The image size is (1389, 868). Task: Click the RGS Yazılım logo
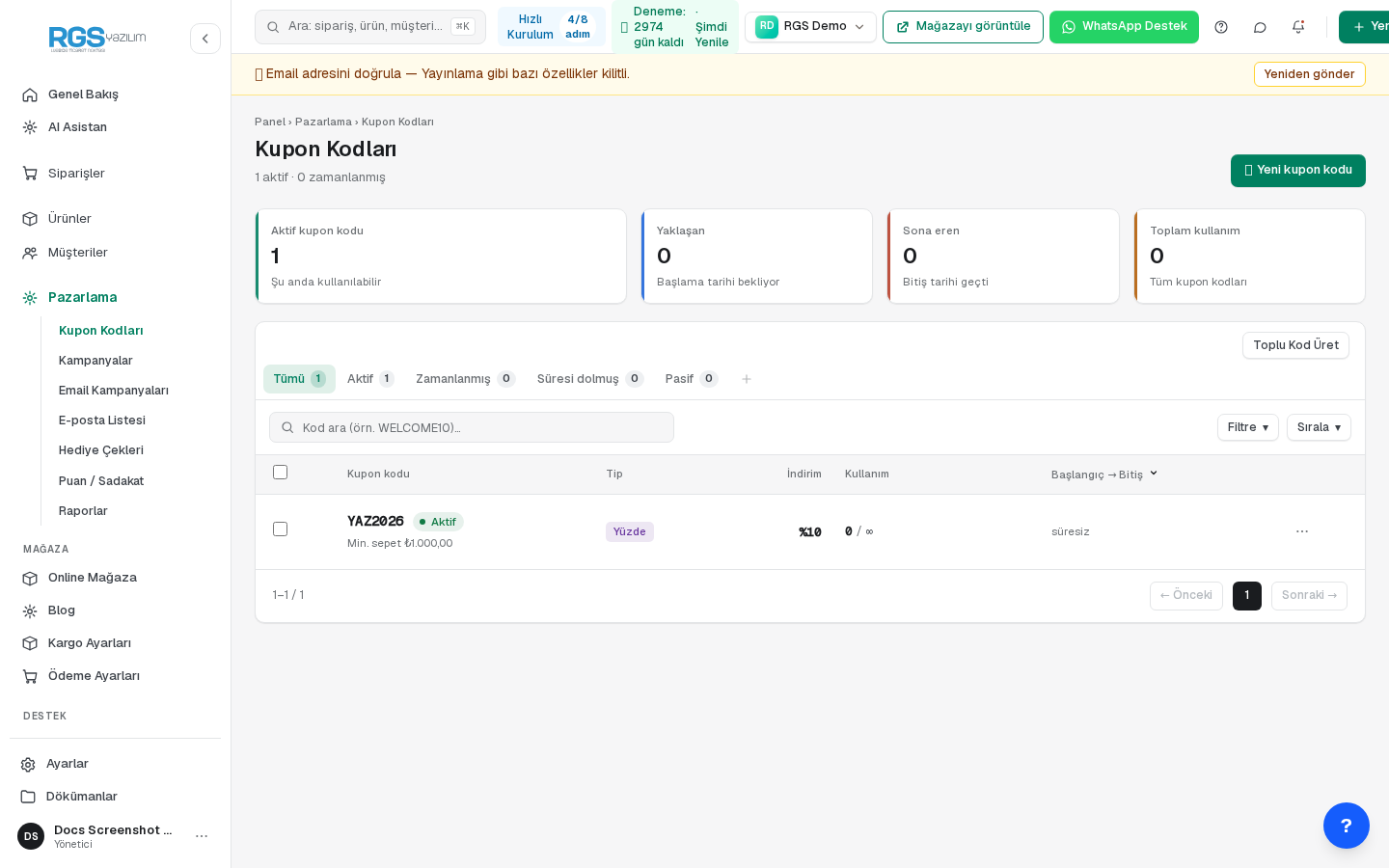tap(97, 39)
